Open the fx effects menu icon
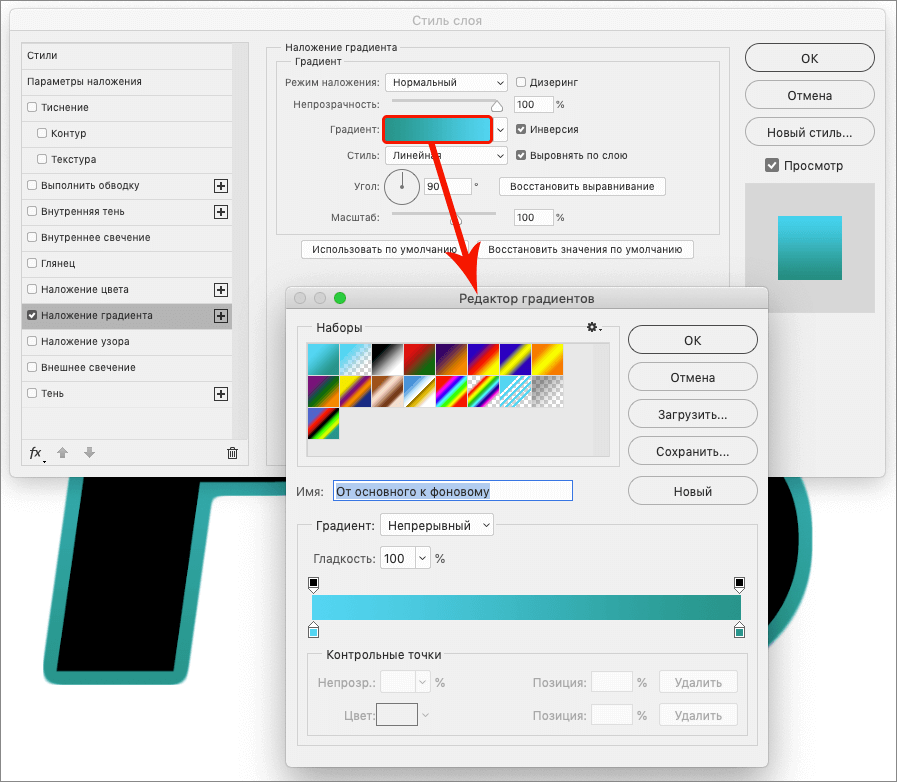 point(36,453)
